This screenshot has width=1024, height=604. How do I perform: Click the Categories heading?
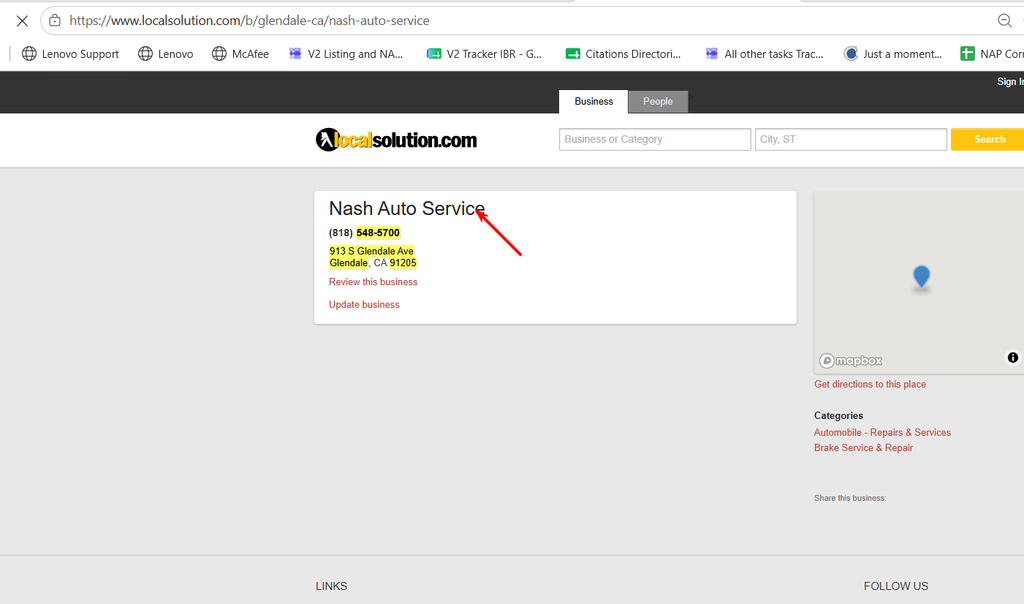(x=839, y=416)
